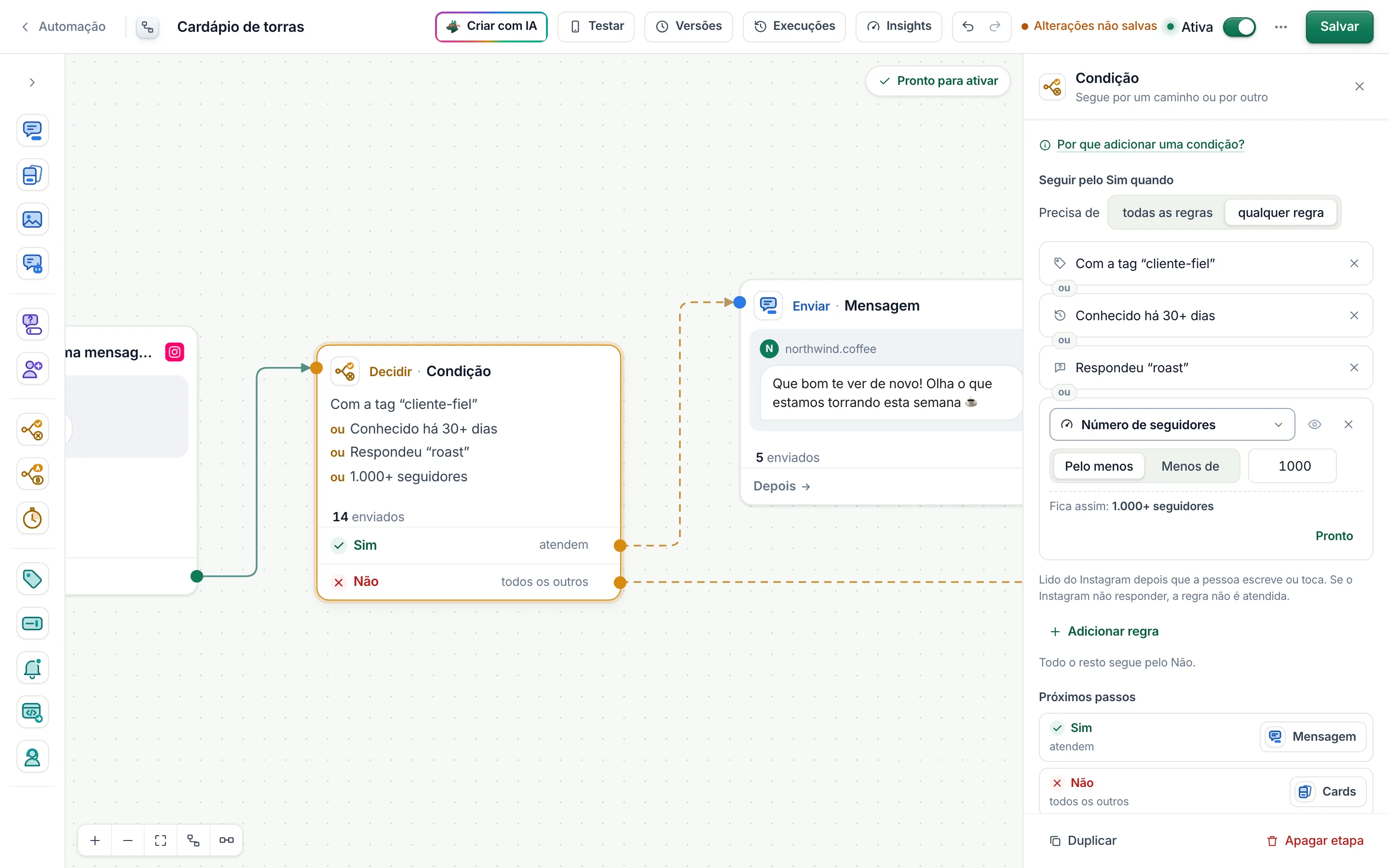Go back to Automação
Image resolution: width=1389 pixels, height=868 pixels.
[x=64, y=27]
